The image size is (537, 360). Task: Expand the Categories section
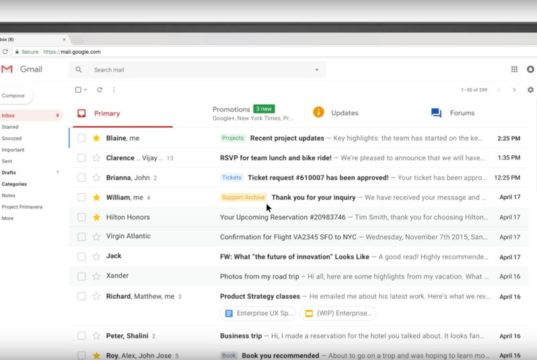click(x=14, y=184)
